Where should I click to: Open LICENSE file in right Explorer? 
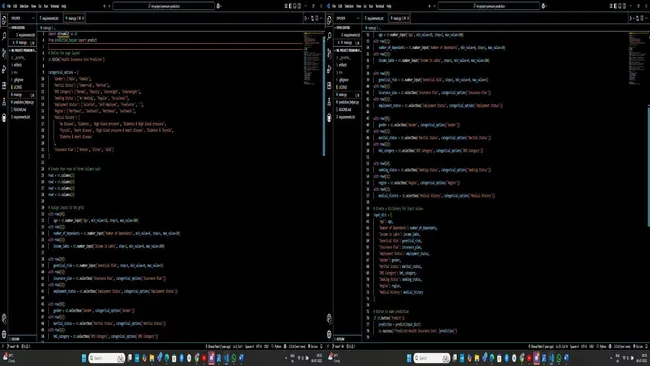[x=347, y=87]
